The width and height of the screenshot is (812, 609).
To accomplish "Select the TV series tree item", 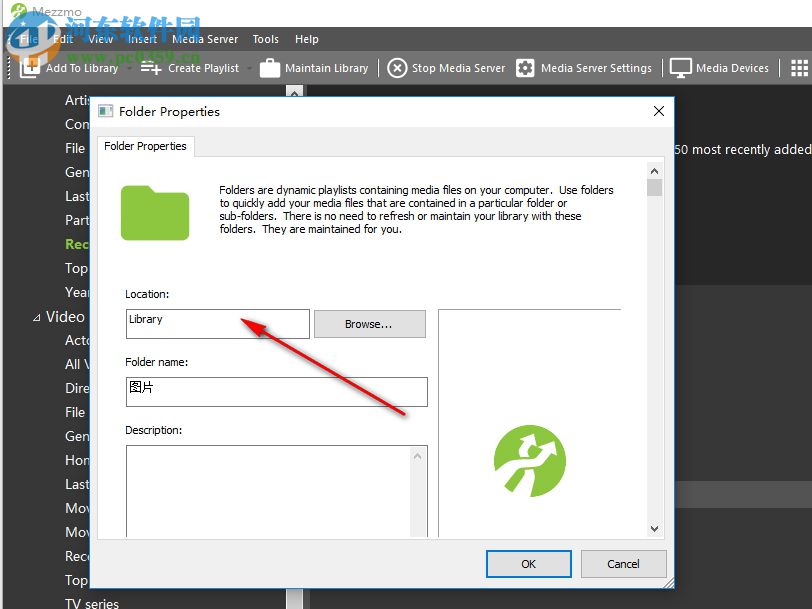I will pos(92,603).
